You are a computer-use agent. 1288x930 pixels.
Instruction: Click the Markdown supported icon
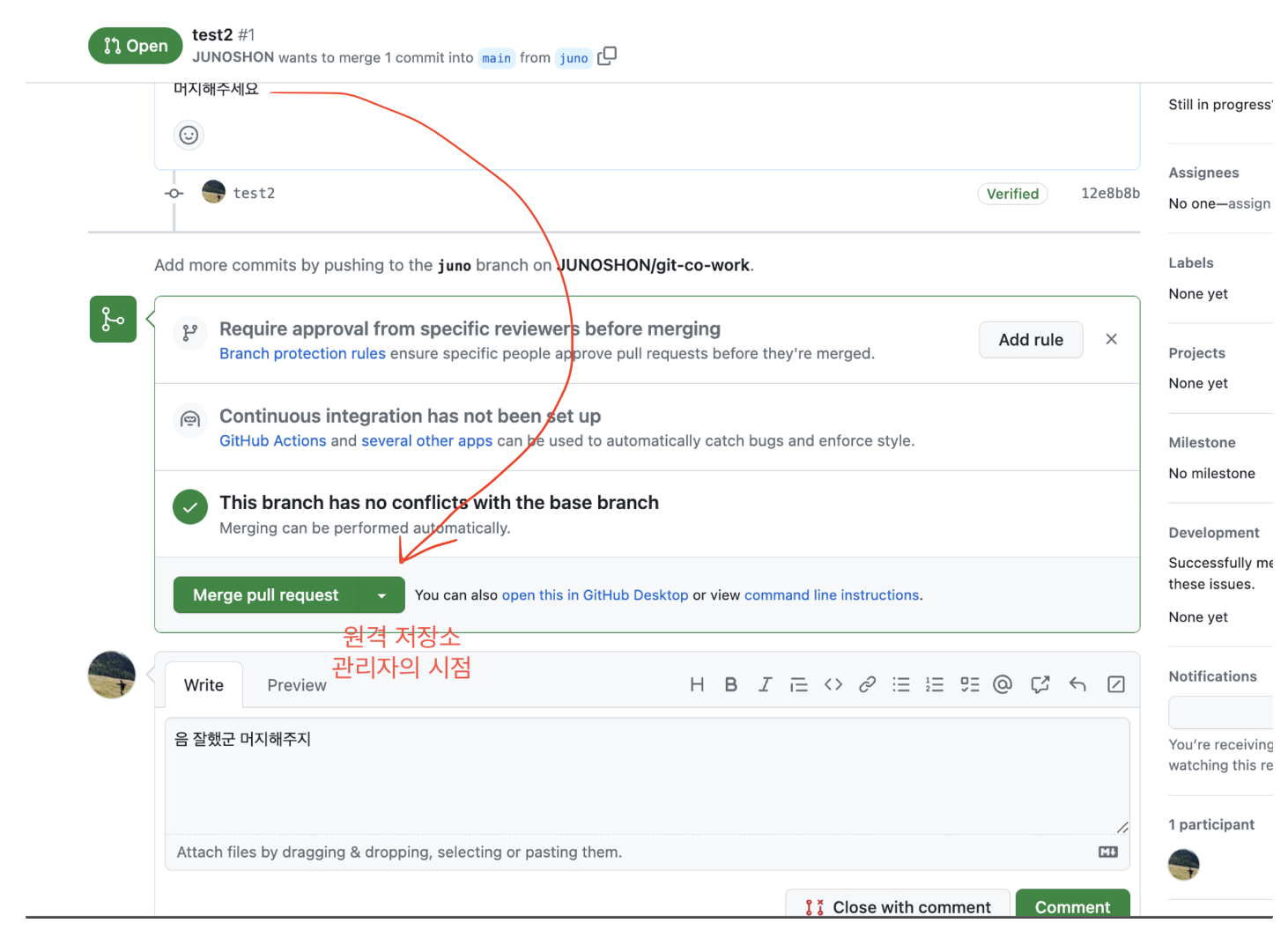tap(1108, 852)
